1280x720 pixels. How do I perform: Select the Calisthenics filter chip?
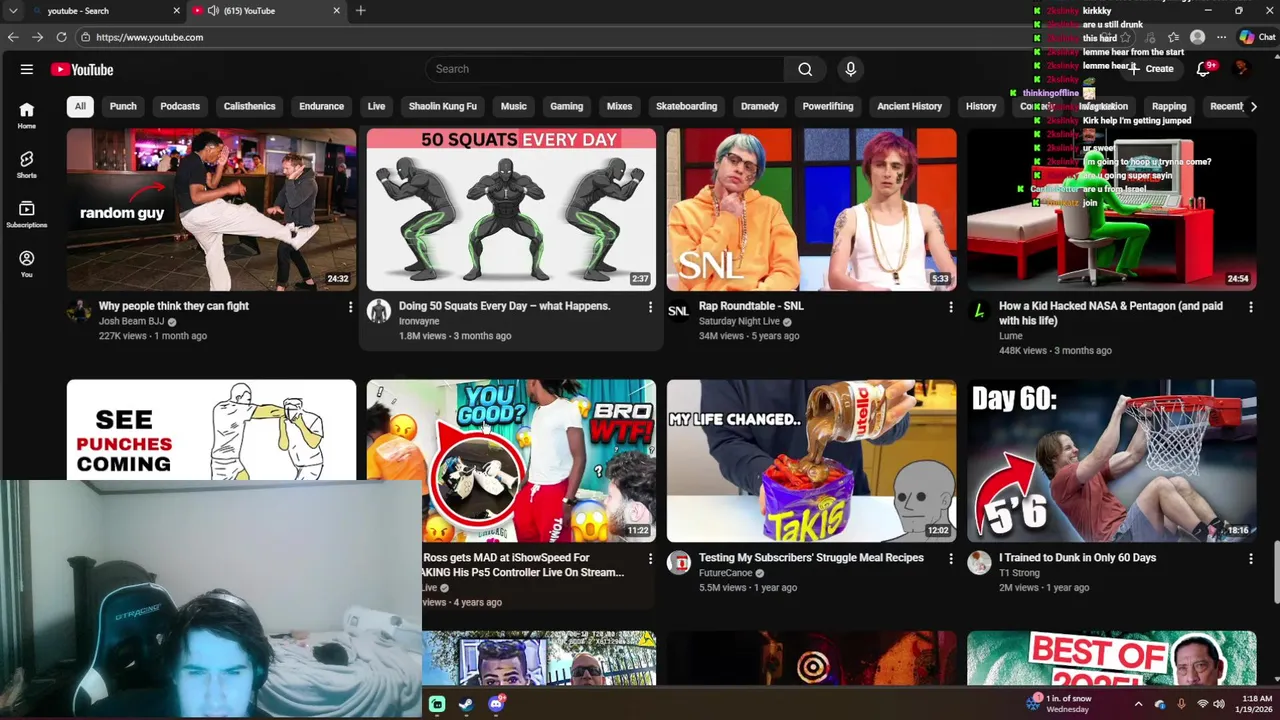(249, 106)
